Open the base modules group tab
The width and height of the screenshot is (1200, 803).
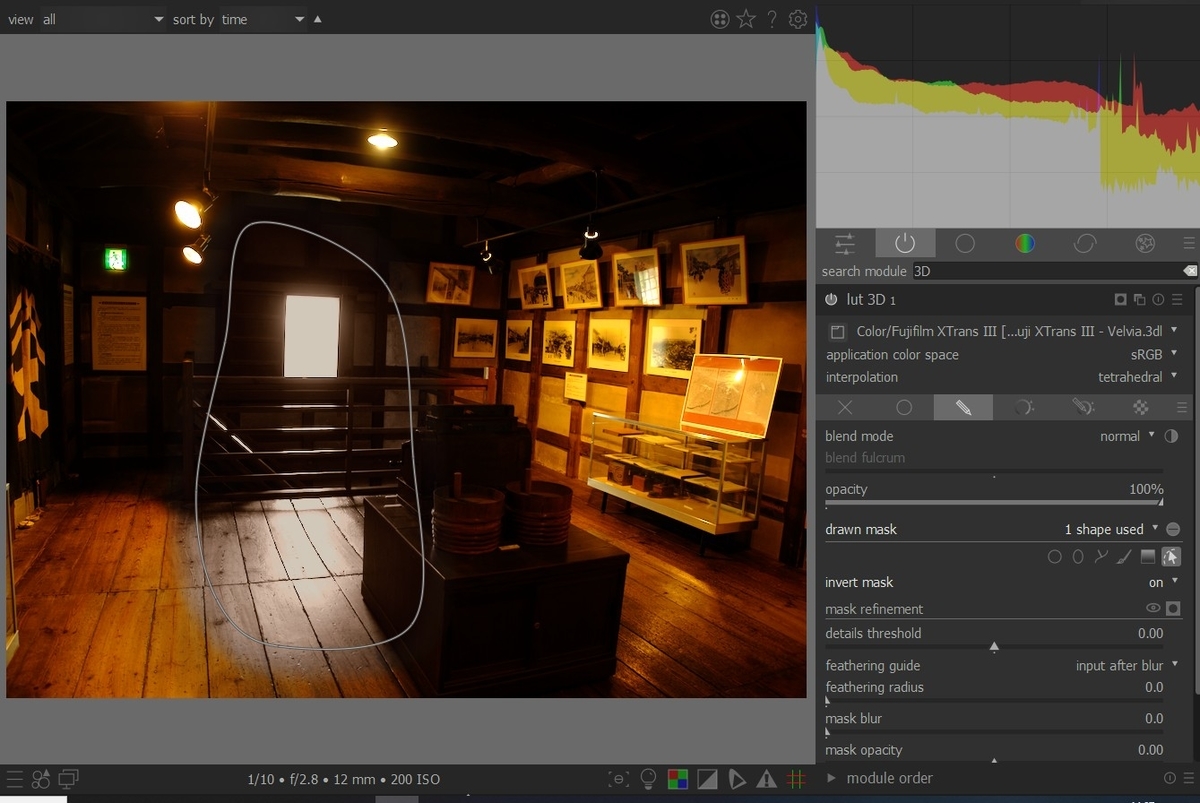point(965,243)
